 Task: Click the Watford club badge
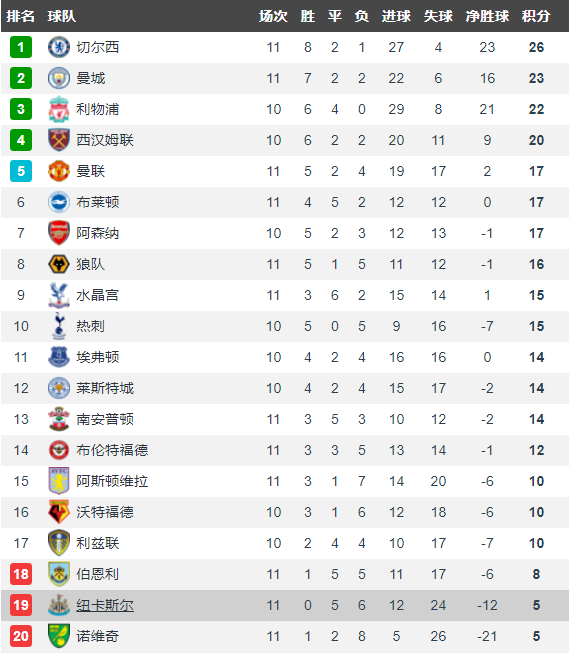58,512
